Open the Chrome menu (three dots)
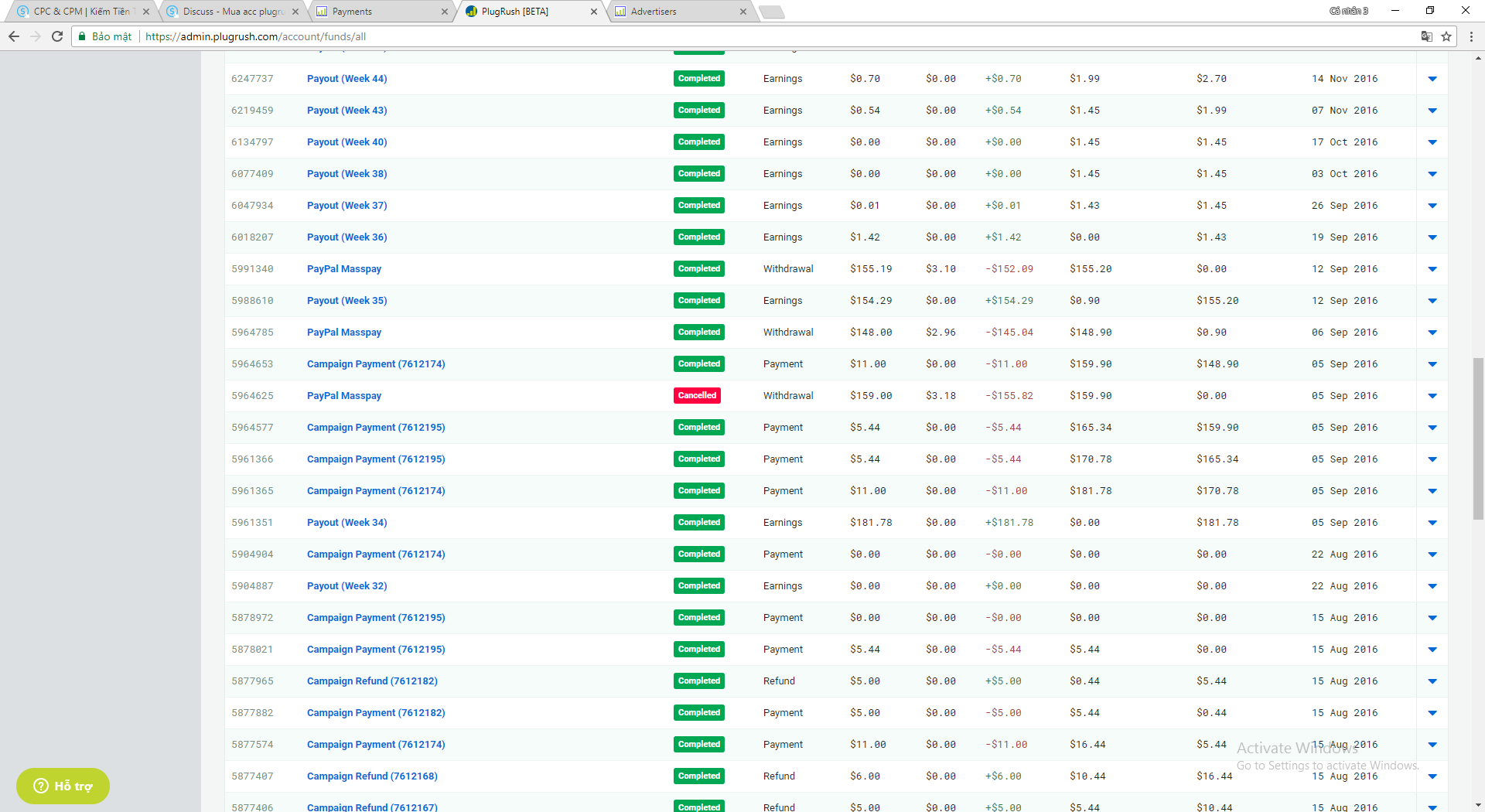This screenshot has width=1485, height=812. coord(1471,36)
